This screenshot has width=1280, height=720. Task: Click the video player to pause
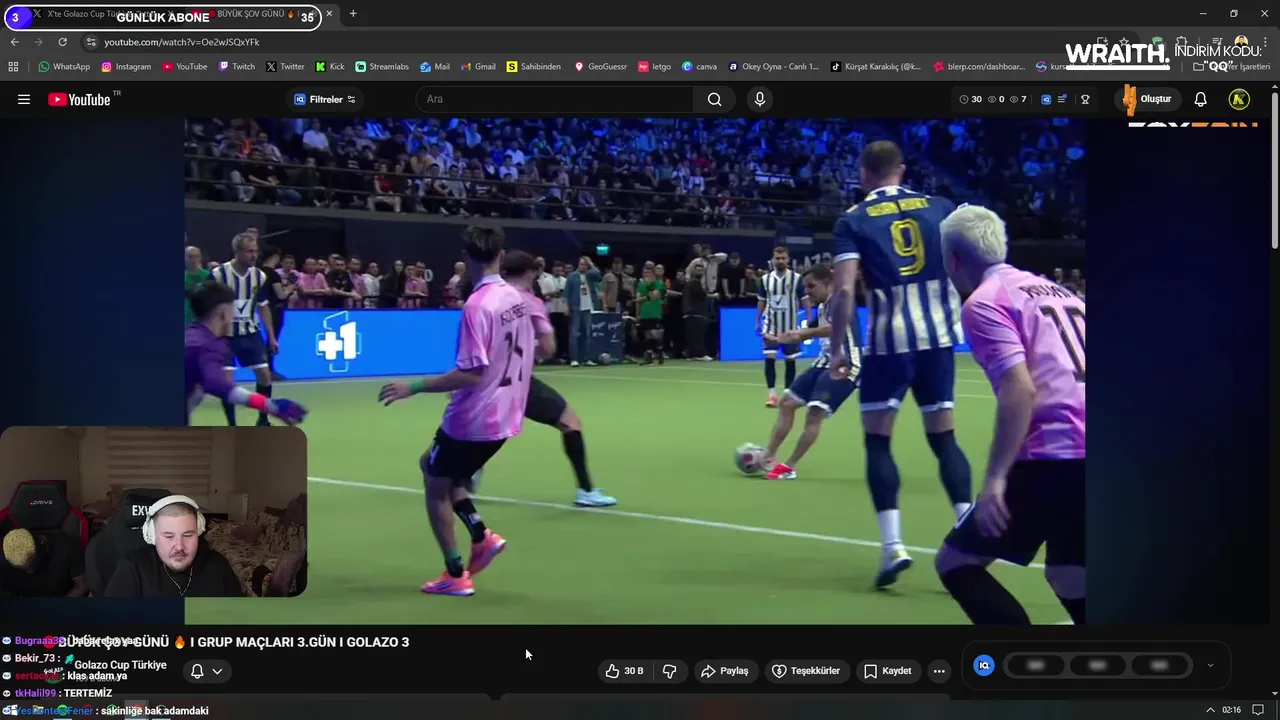pyautogui.click(x=635, y=371)
